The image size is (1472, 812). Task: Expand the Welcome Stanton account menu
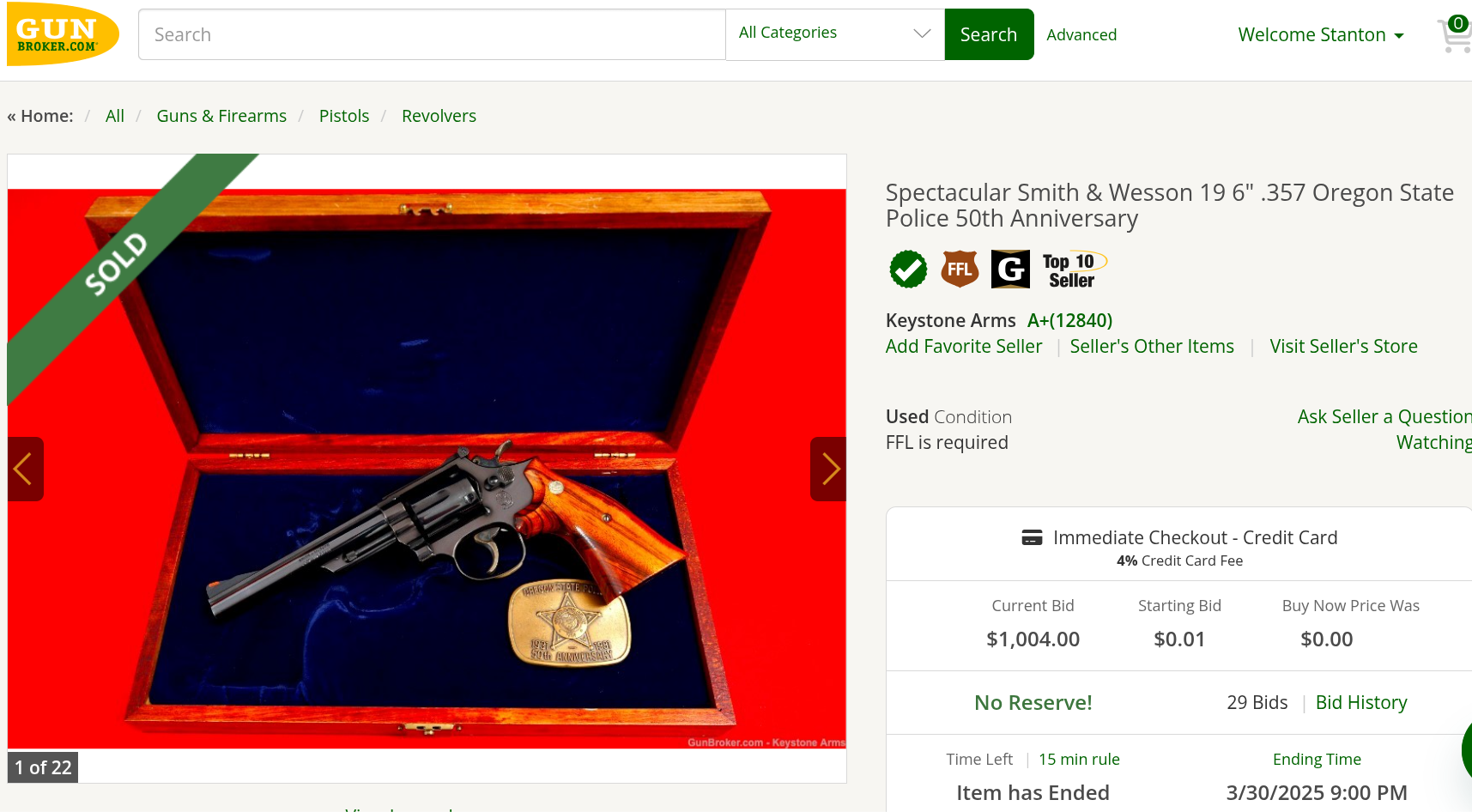(x=1321, y=35)
